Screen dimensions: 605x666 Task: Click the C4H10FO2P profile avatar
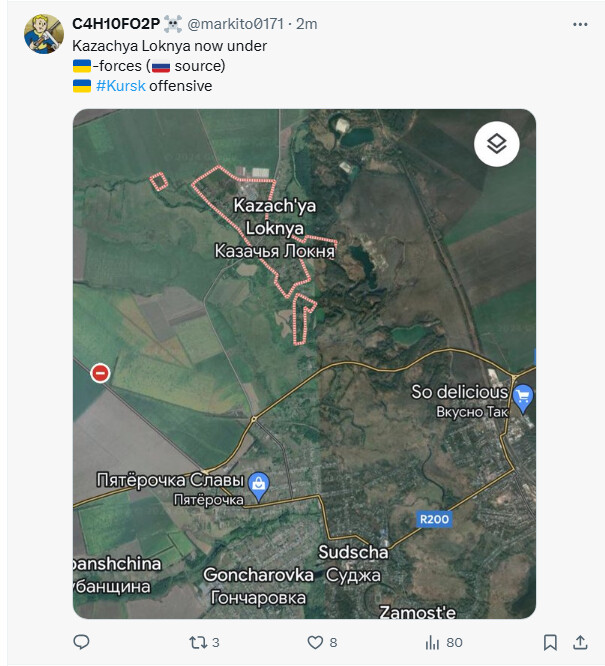point(44,34)
